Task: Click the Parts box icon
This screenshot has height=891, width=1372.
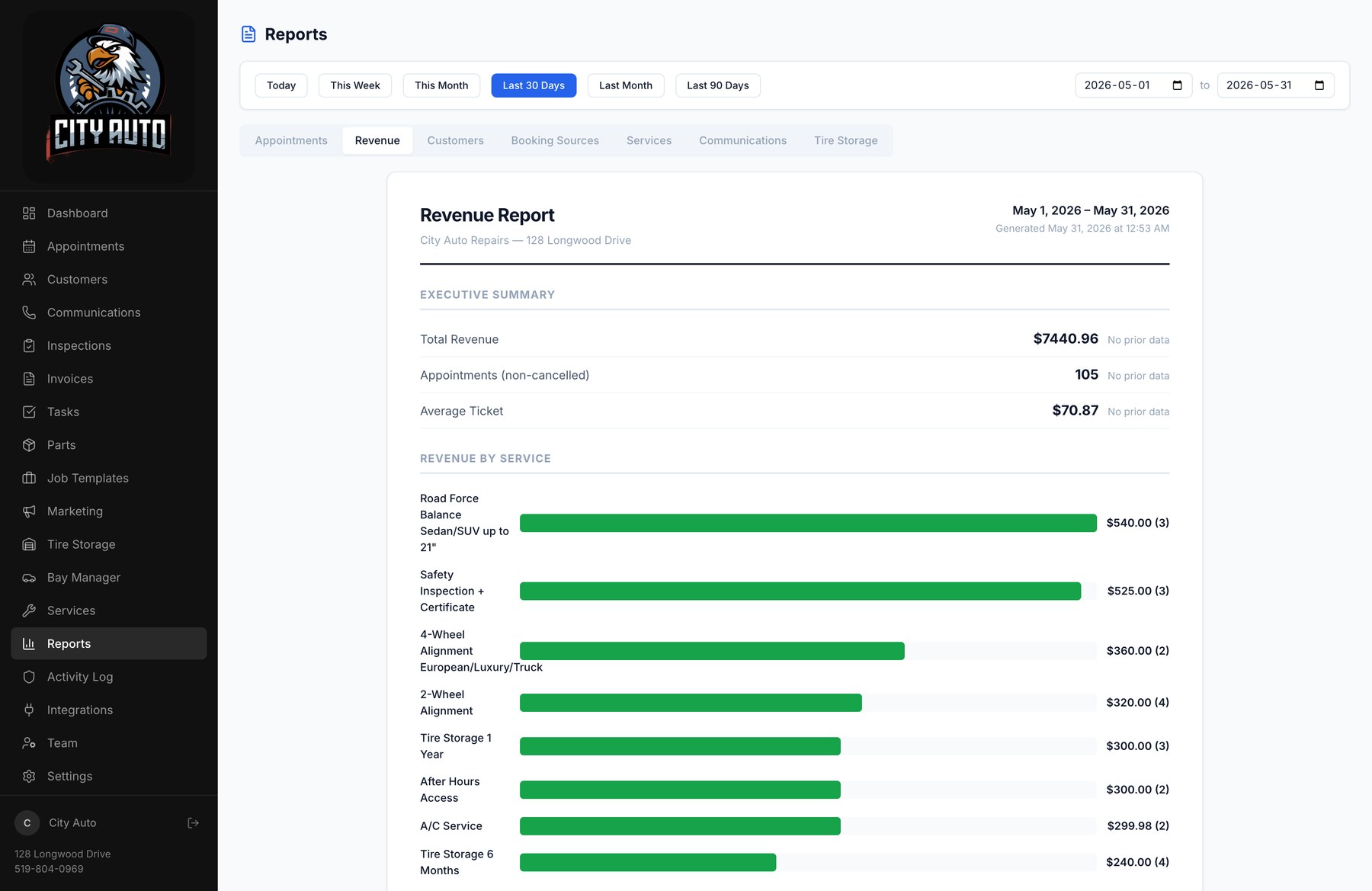Action: [29, 445]
